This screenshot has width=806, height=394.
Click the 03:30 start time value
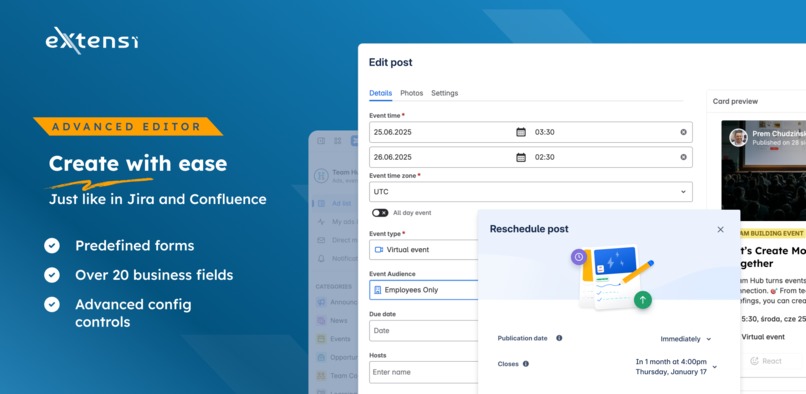click(x=544, y=132)
